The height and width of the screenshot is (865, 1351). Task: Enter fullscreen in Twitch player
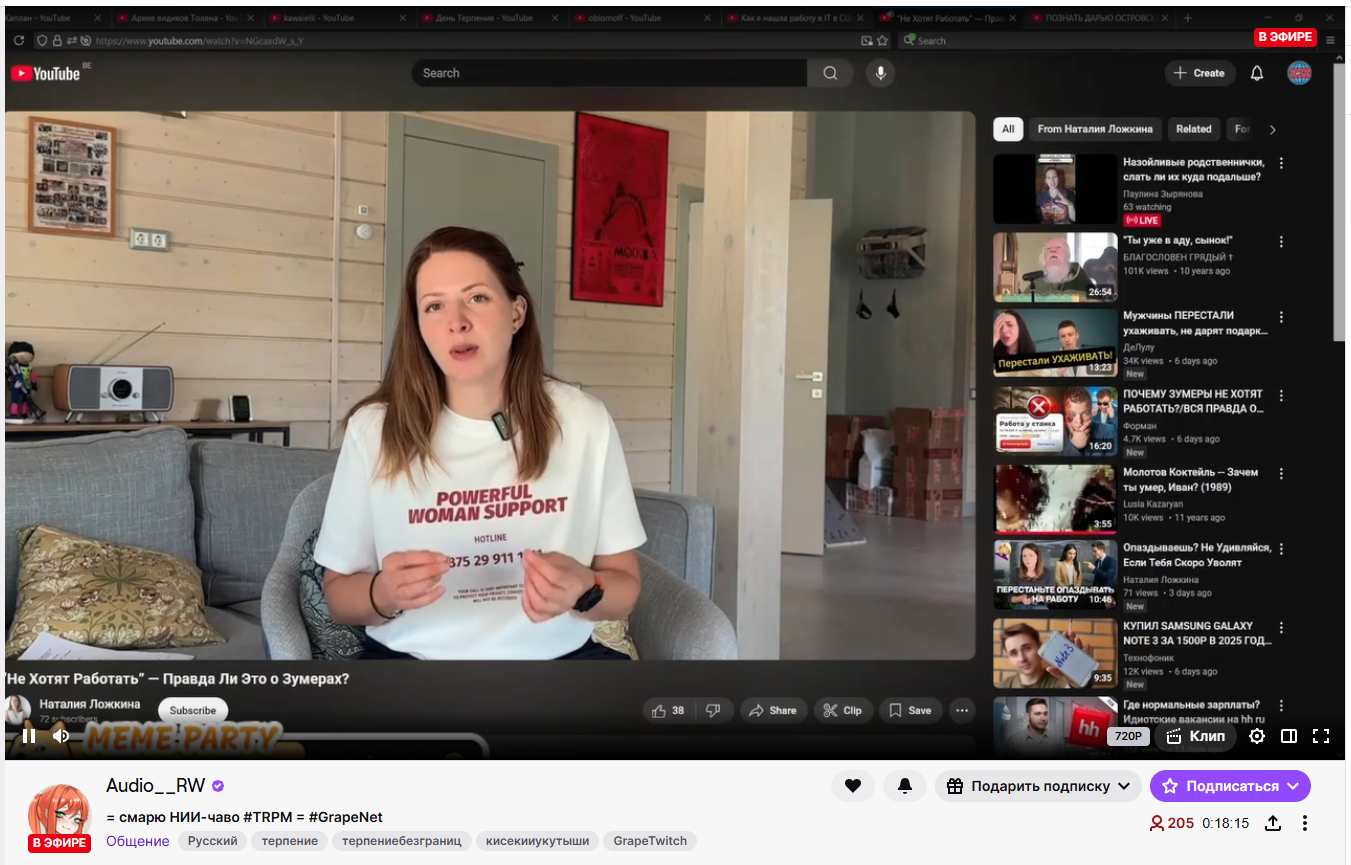[x=1321, y=736]
